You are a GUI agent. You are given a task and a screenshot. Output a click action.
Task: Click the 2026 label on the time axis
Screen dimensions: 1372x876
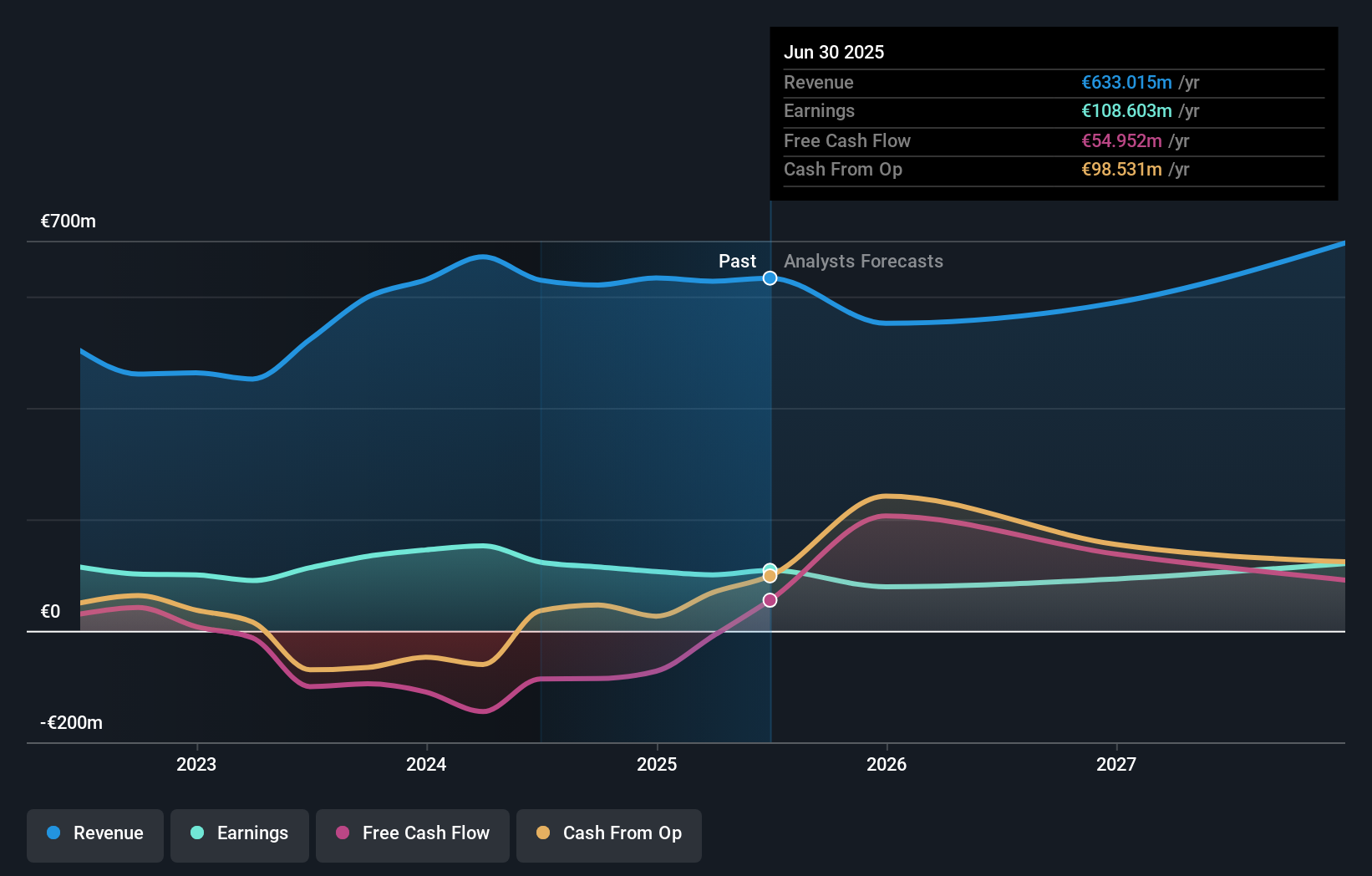(x=888, y=763)
